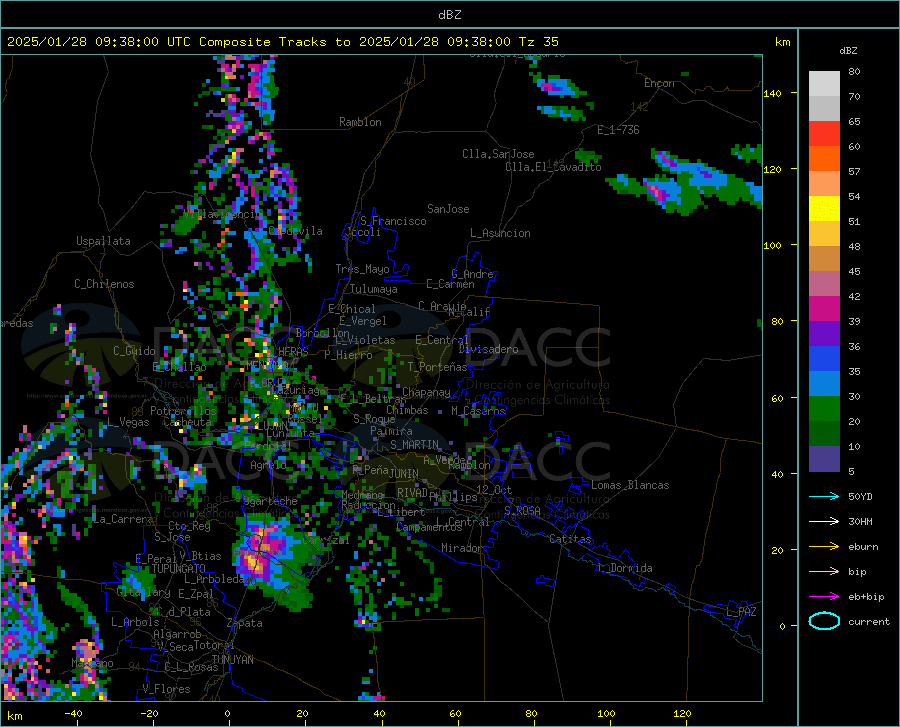Click the S_Francisco place label
The image size is (900, 727).
coord(393,221)
